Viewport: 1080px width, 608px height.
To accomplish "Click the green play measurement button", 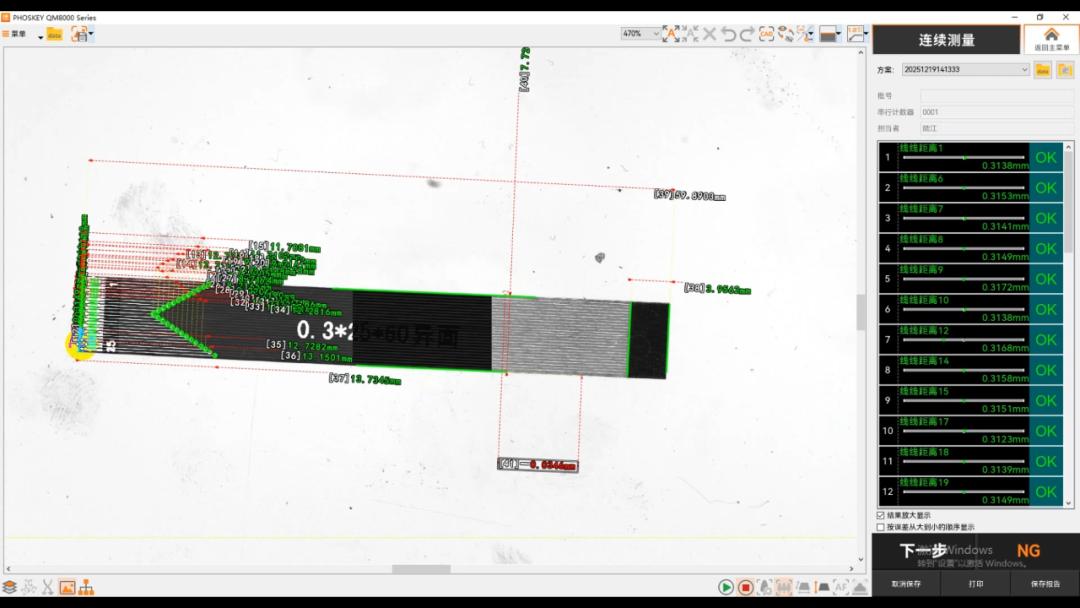I will (726, 587).
